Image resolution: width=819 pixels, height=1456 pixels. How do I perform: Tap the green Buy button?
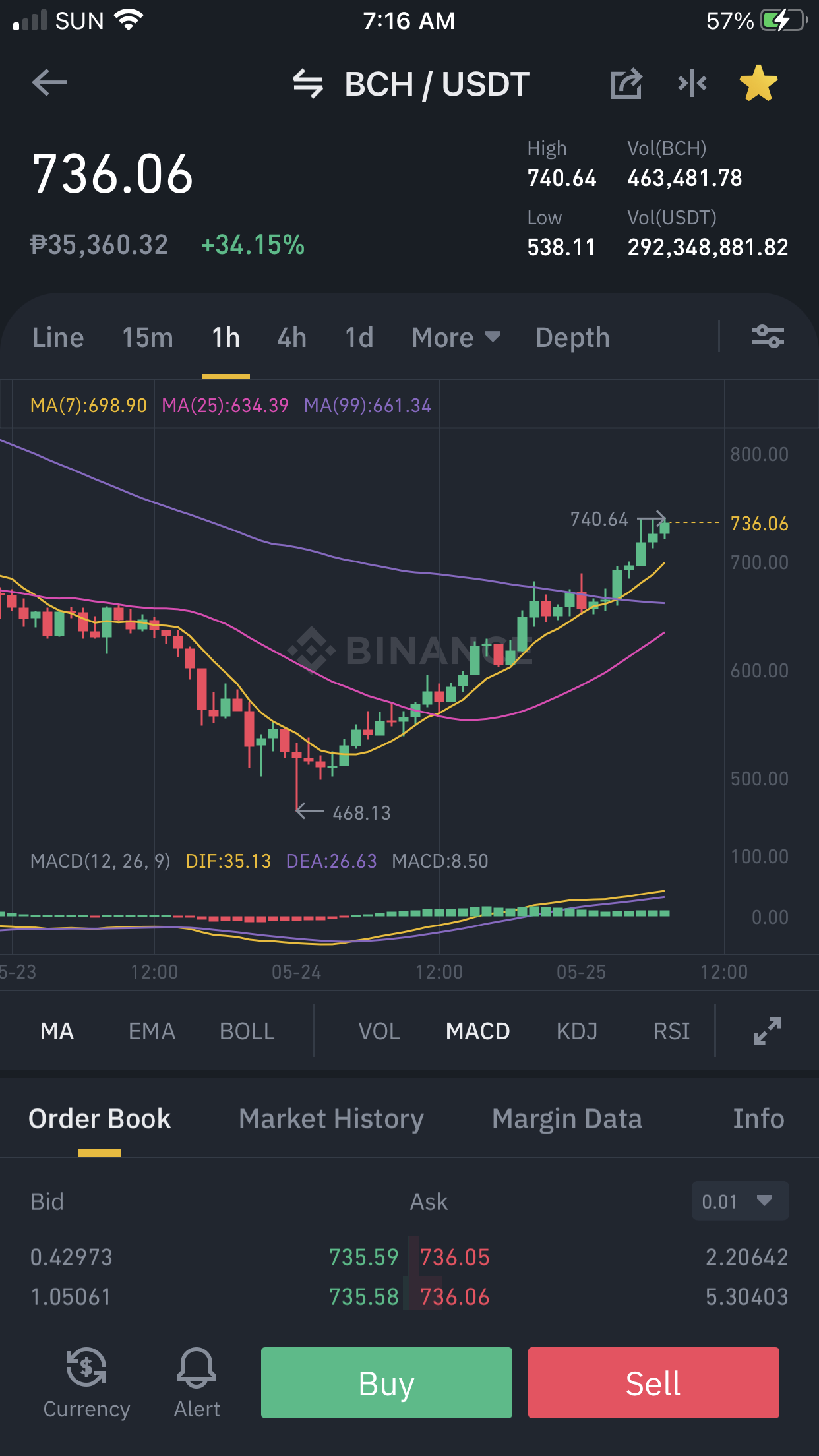pyautogui.click(x=386, y=1383)
